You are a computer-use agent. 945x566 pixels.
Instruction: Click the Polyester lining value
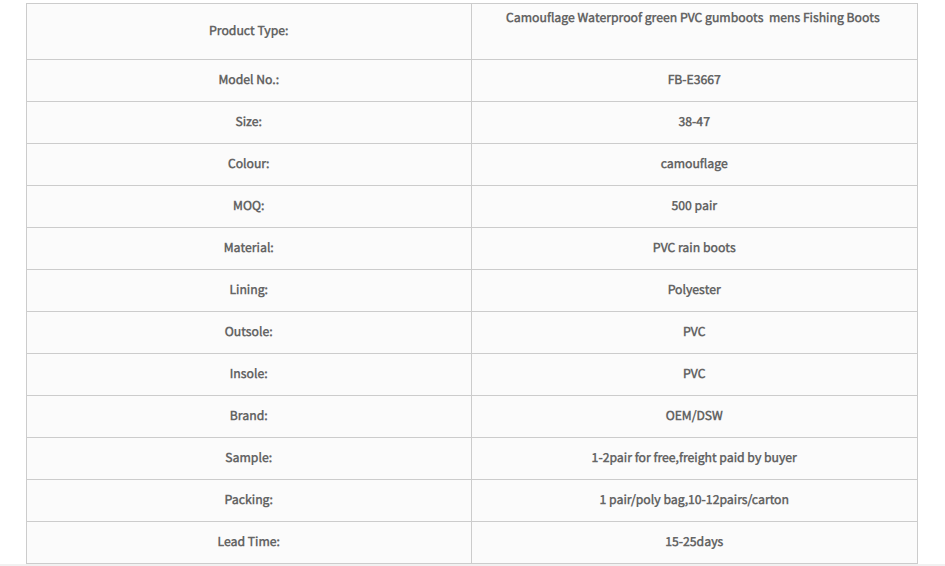[694, 290]
